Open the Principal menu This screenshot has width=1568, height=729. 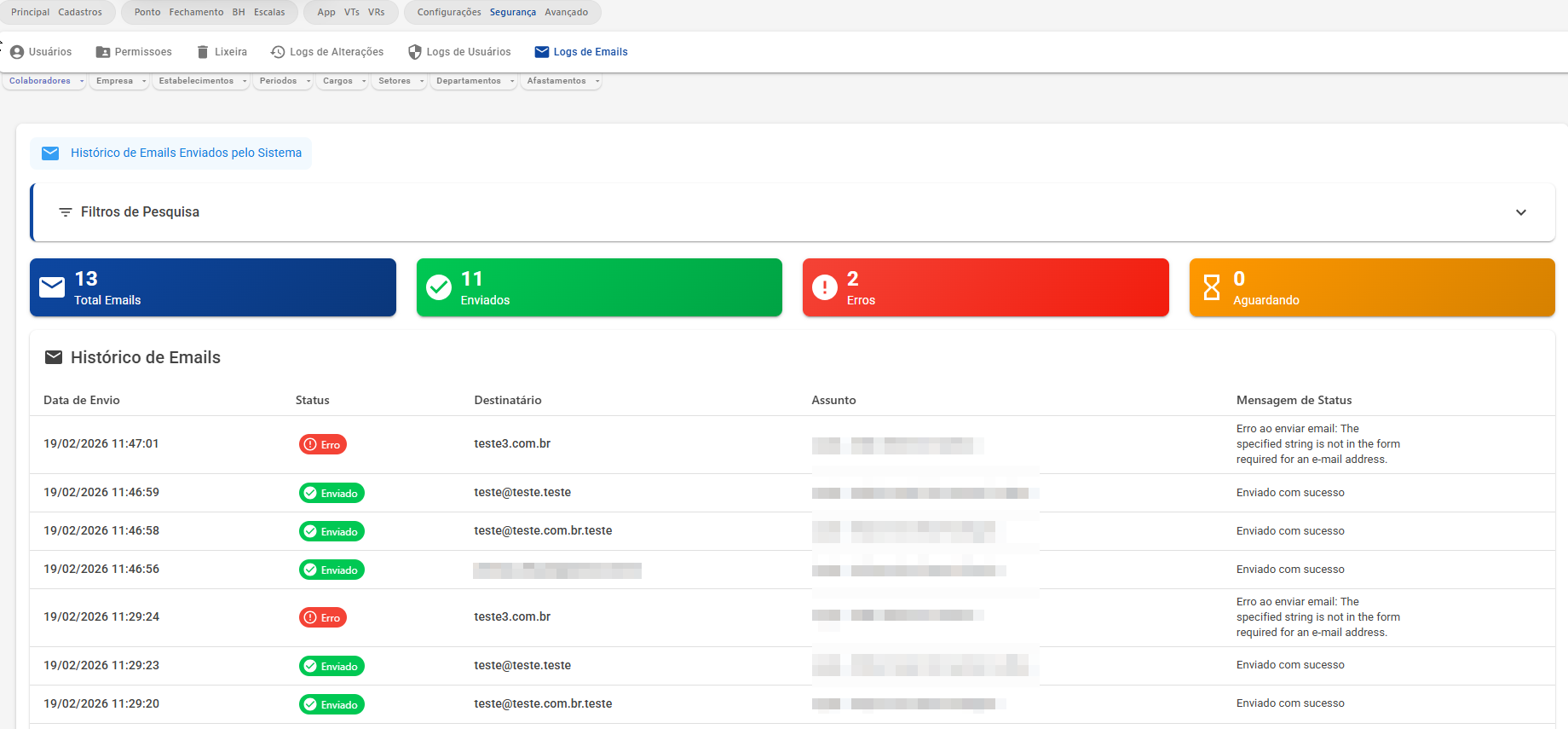pos(31,13)
